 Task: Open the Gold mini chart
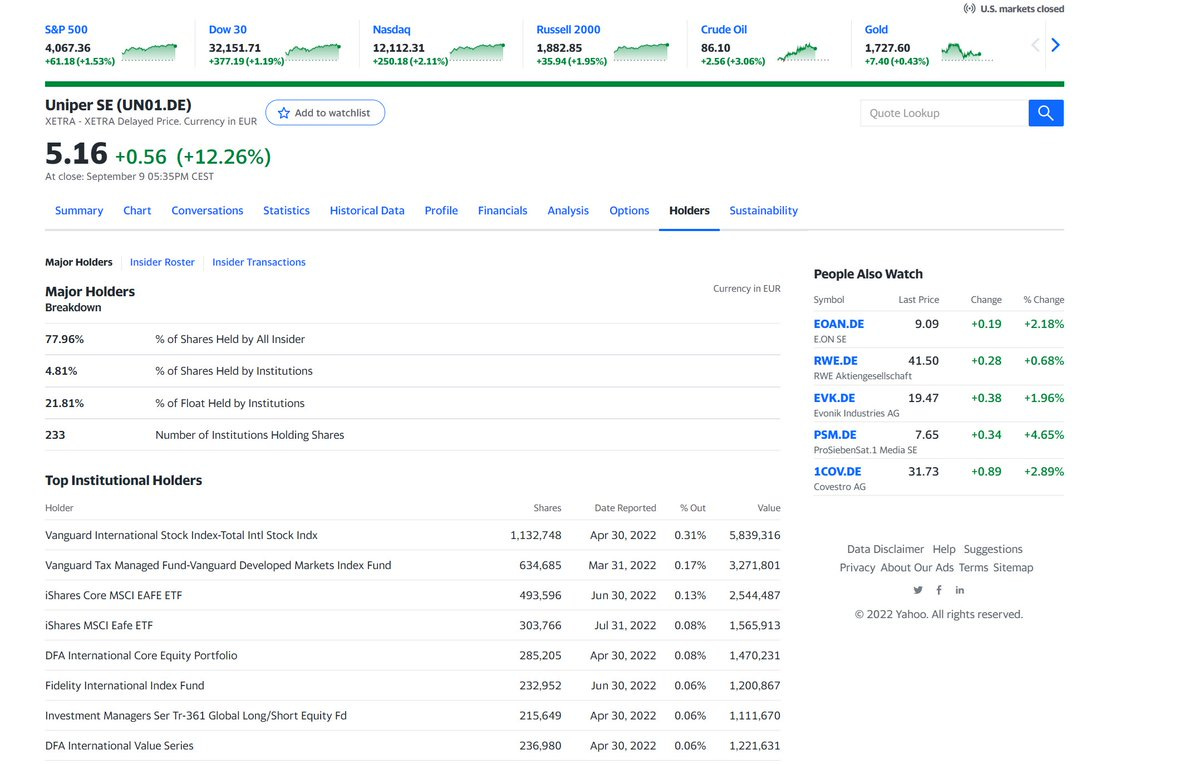tap(967, 52)
